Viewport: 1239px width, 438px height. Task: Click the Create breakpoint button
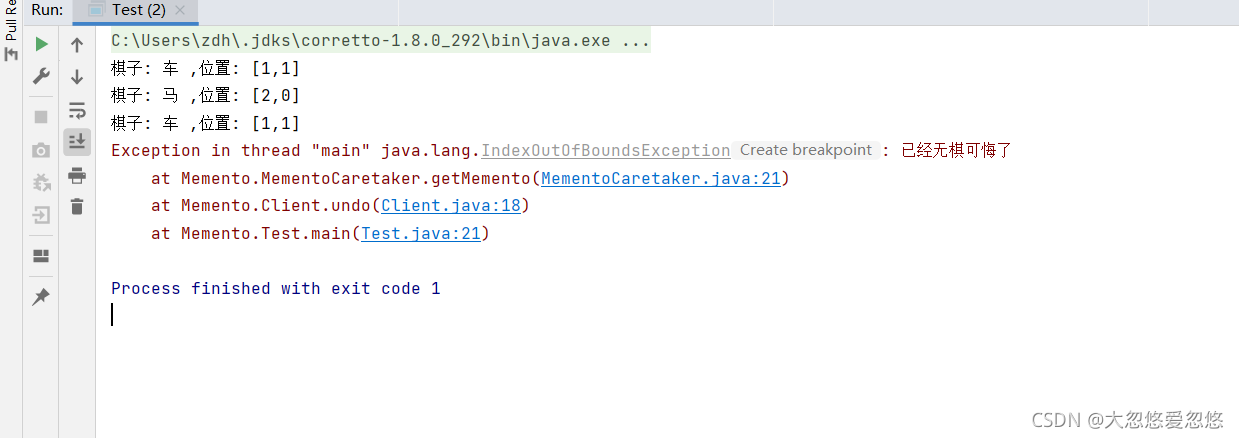806,150
